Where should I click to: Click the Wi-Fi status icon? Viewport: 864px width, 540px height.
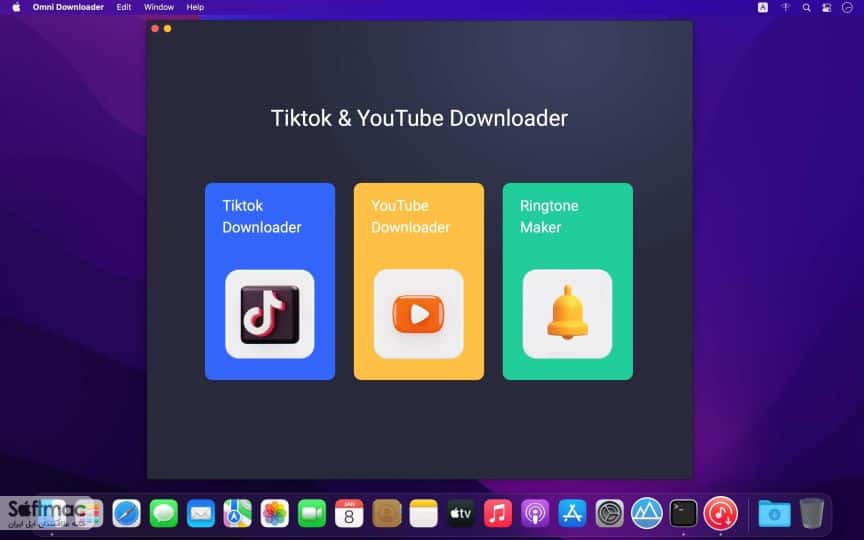click(785, 7)
